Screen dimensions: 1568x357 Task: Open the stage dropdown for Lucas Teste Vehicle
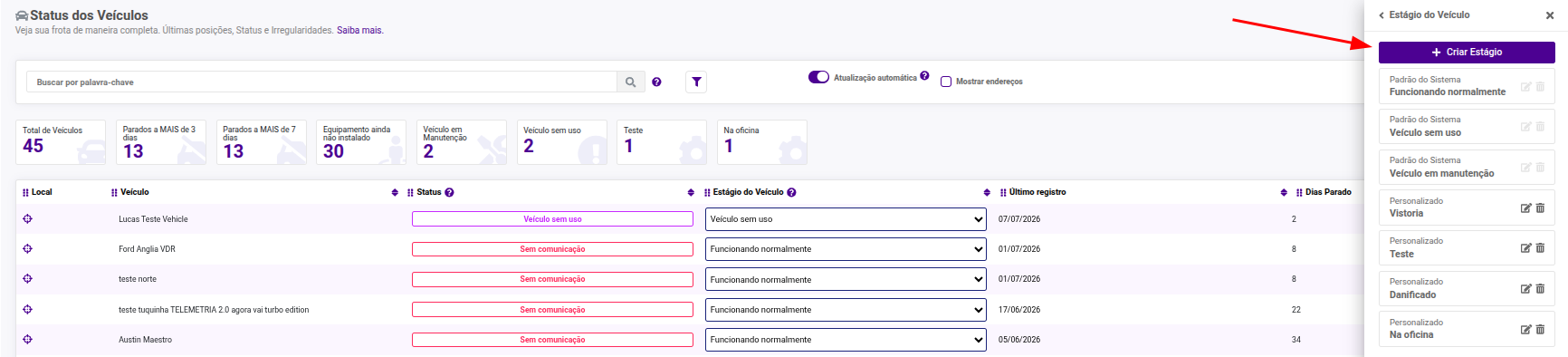(x=846, y=219)
